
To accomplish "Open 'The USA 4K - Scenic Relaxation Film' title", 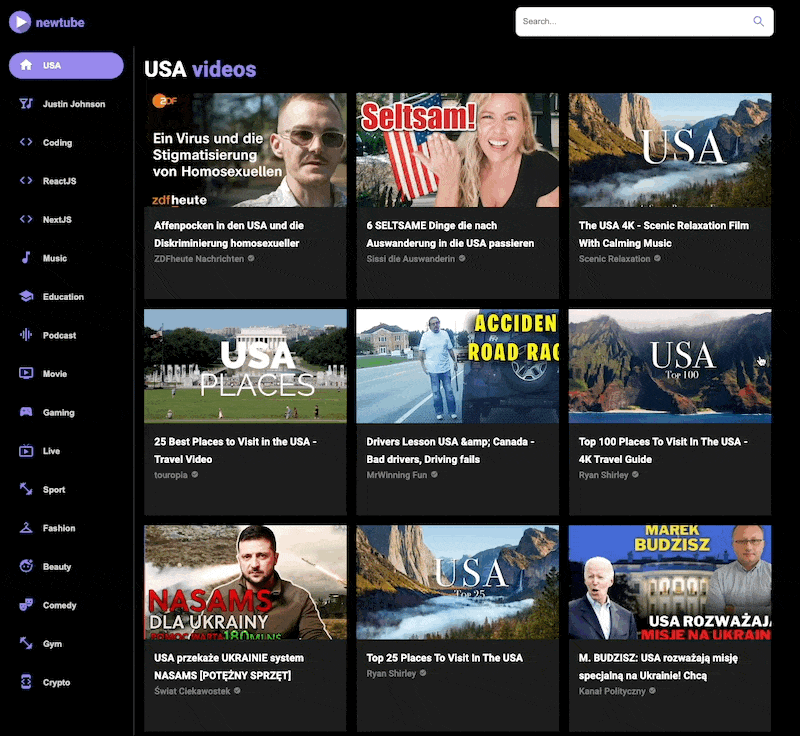I will [x=663, y=234].
